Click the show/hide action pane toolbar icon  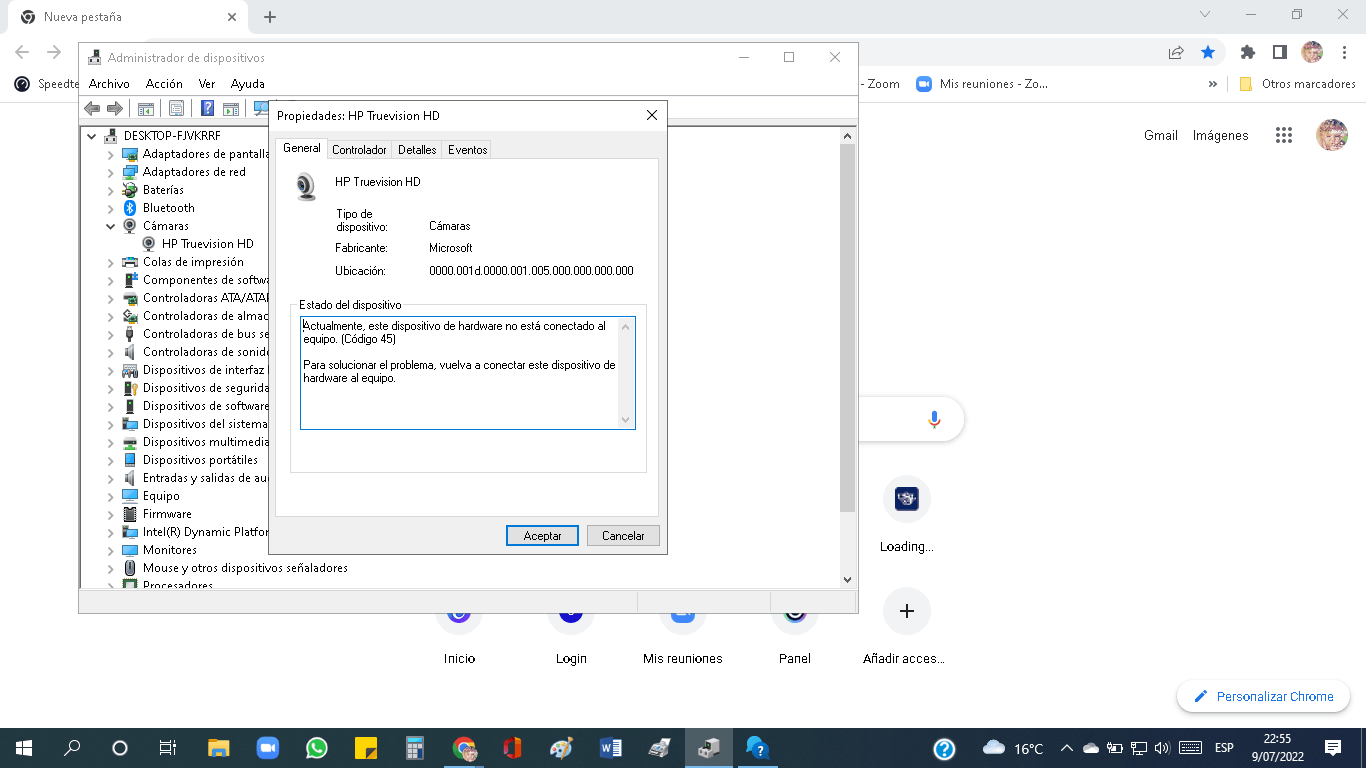[x=230, y=108]
